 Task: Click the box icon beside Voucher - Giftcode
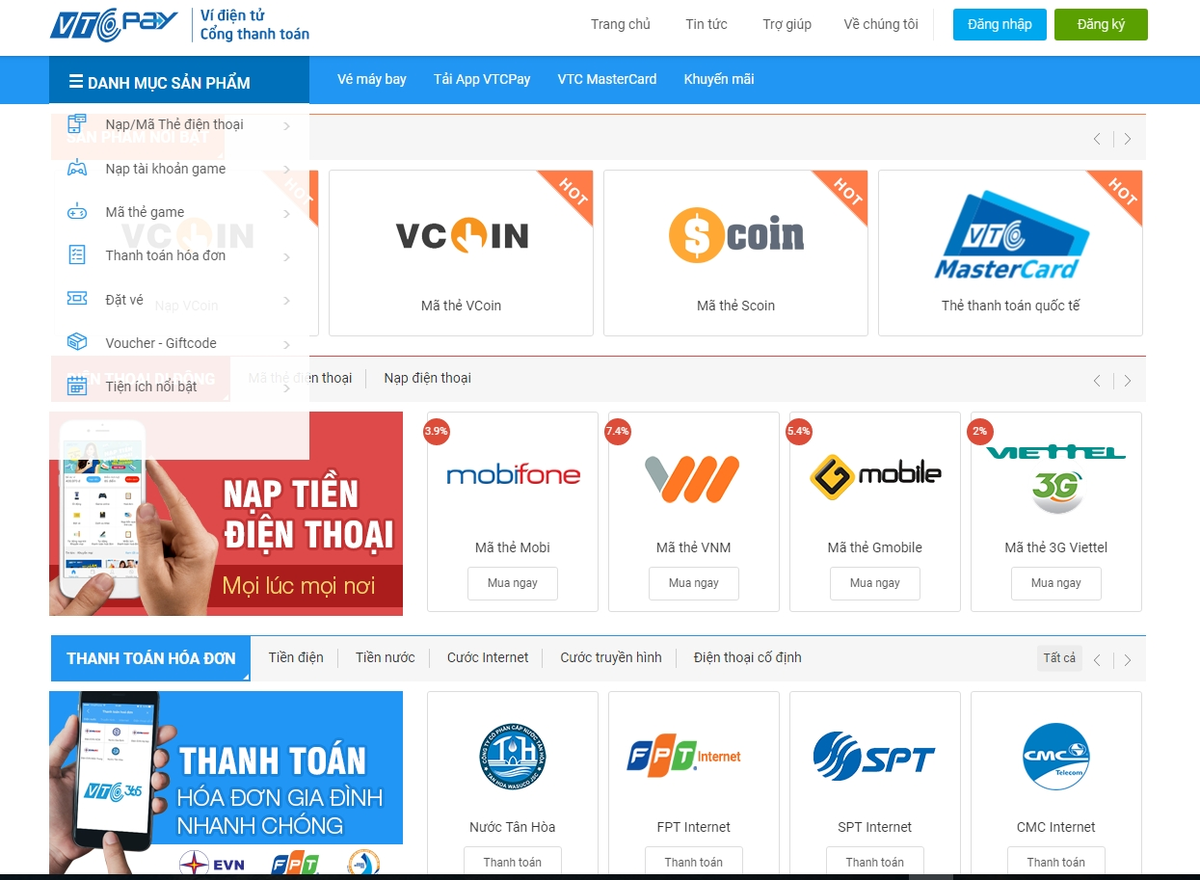[x=77, y=343]
